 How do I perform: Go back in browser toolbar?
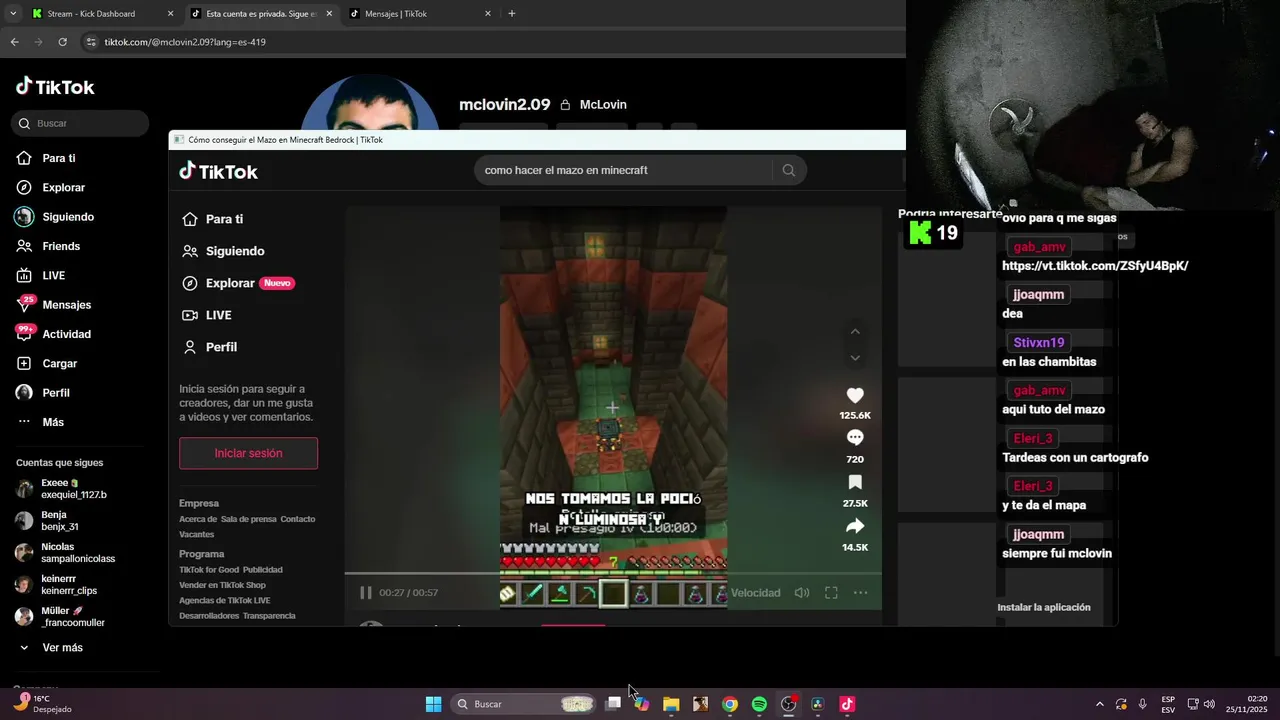click(x=14, y=42)
